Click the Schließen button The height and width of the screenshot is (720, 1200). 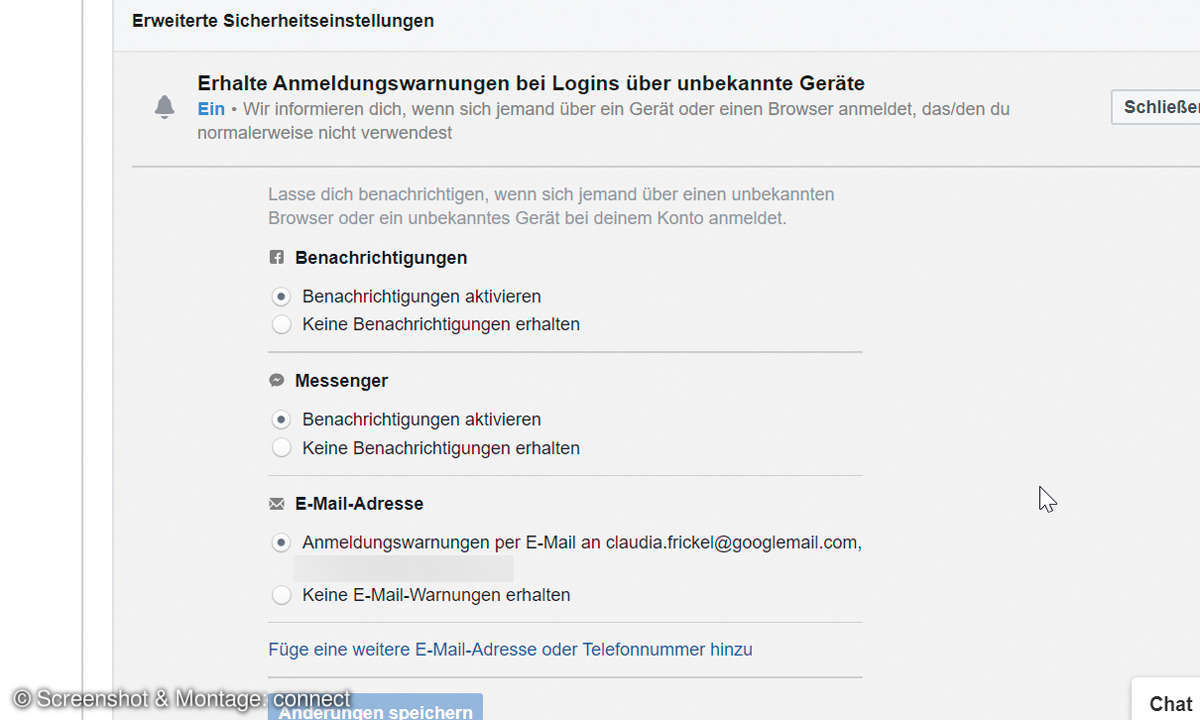click(1156, 107)
